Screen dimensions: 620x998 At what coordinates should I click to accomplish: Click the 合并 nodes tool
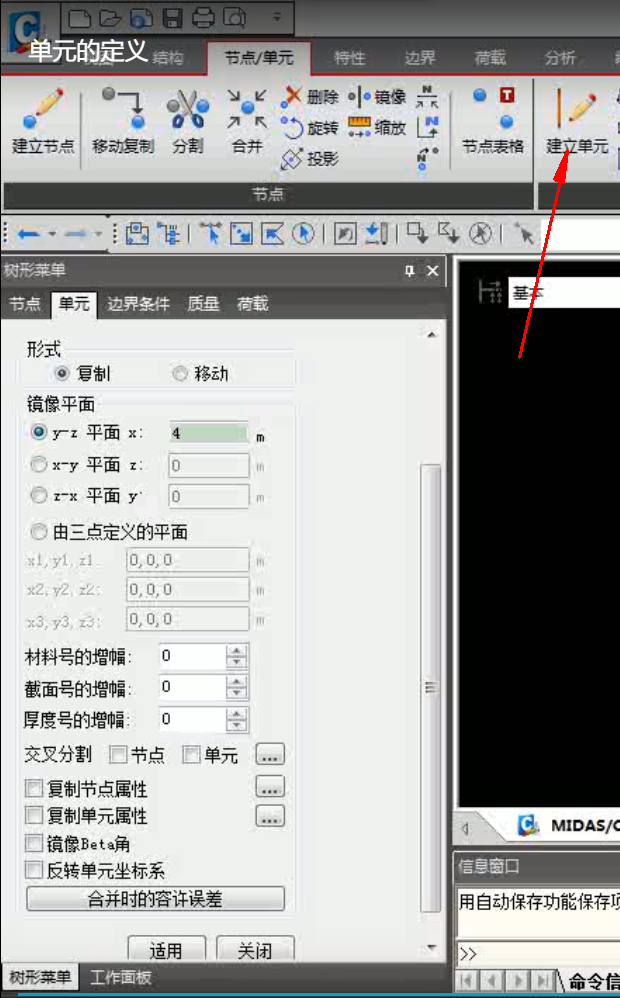point(247,122)
